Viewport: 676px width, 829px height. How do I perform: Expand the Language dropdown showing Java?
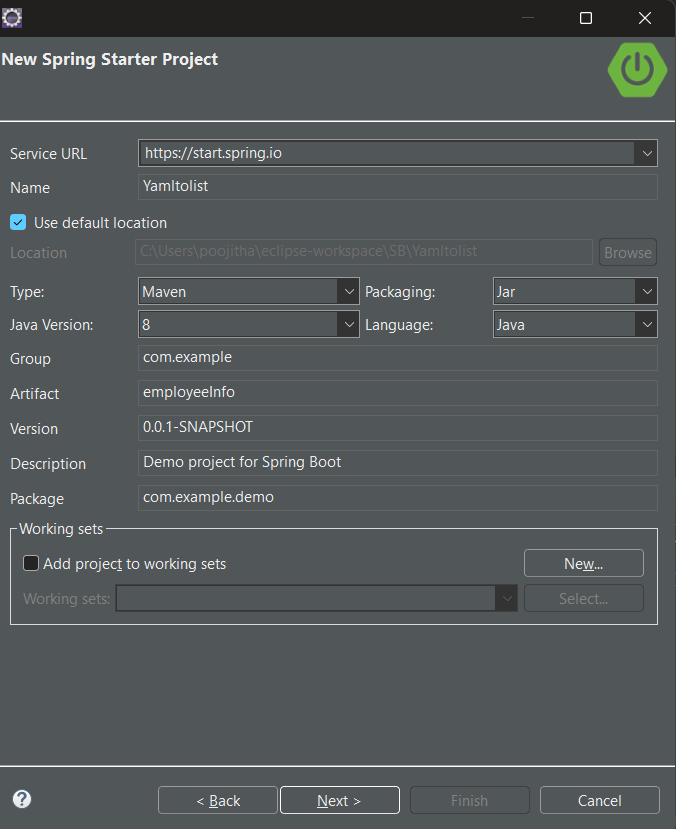648,324
